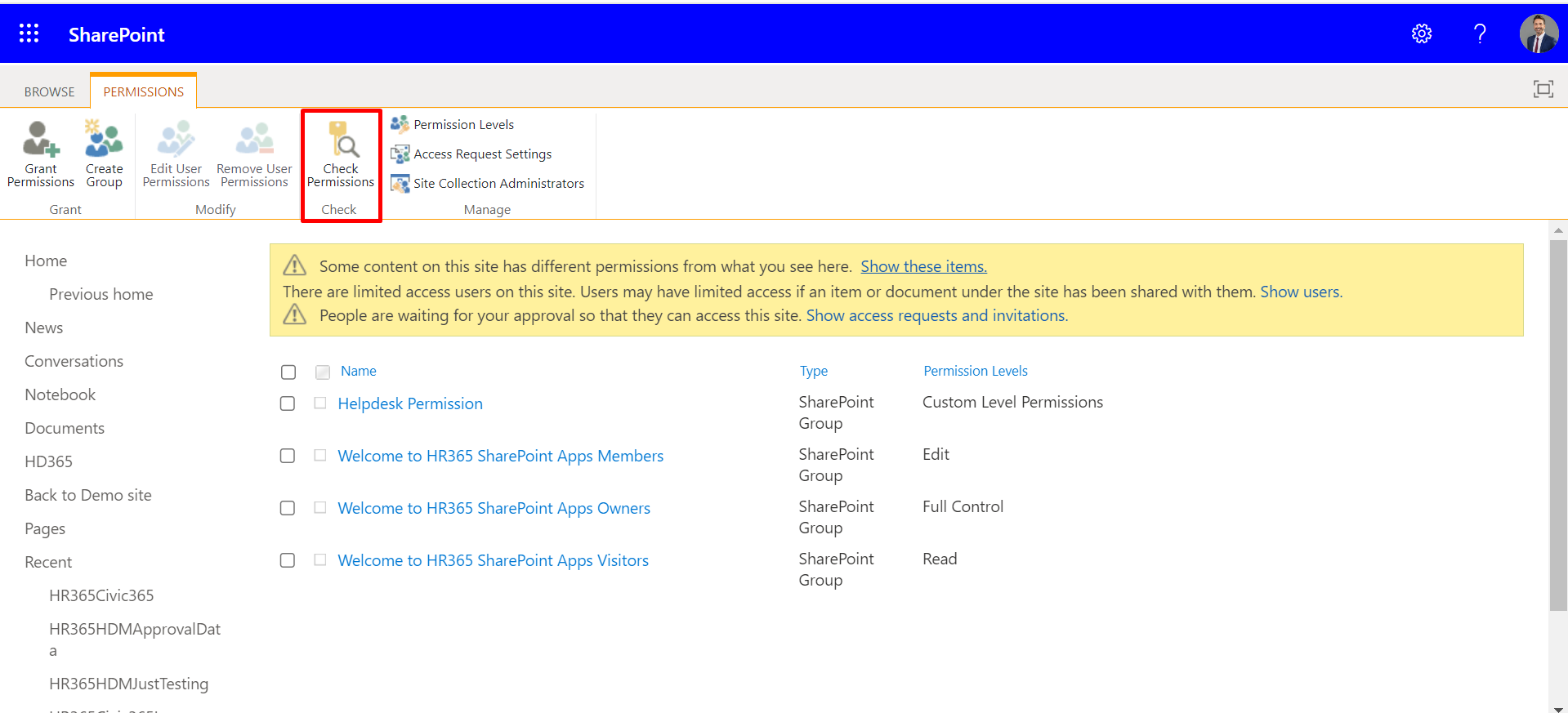Click Back to Demo site link
1568x713 pixels.
tap(88, 495)
